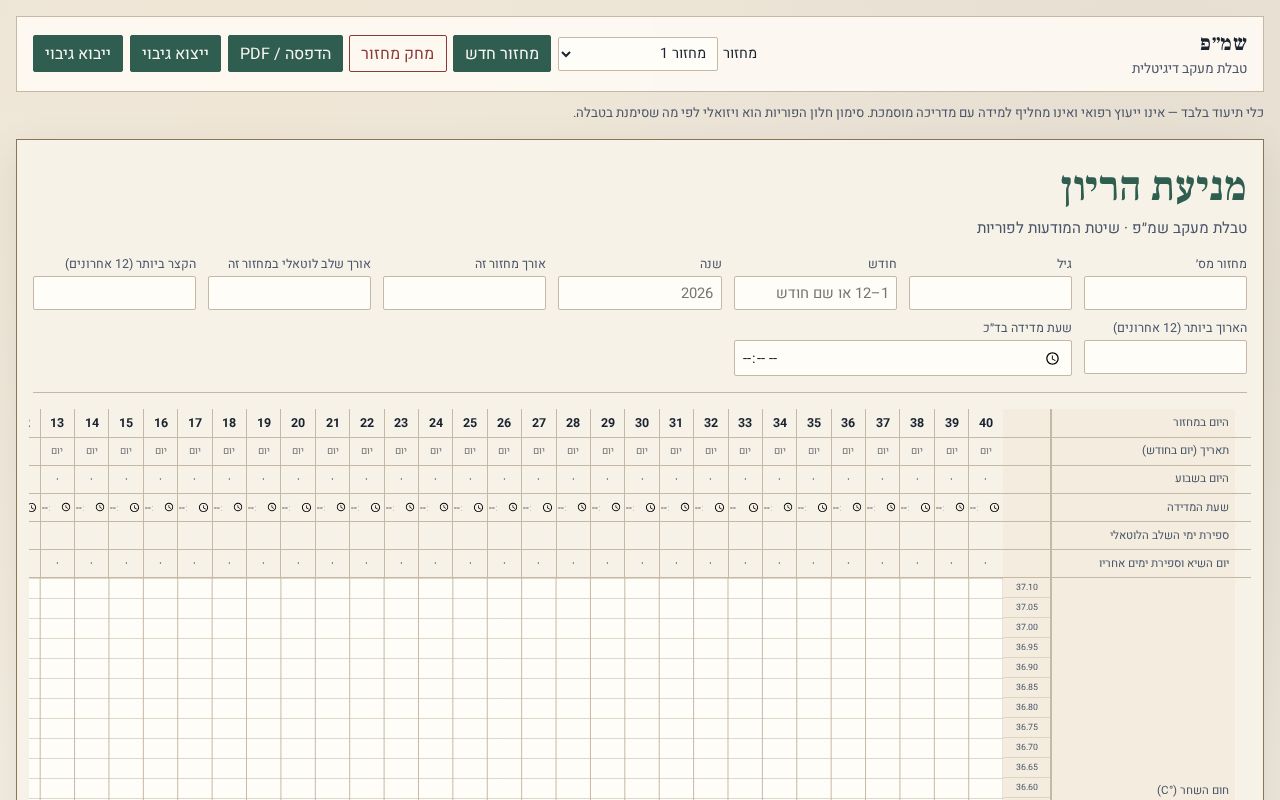Screen dimensions: 1280x800
Task: Click the clock icon in day 28 measurement time
Action: [x=582, y=507]
